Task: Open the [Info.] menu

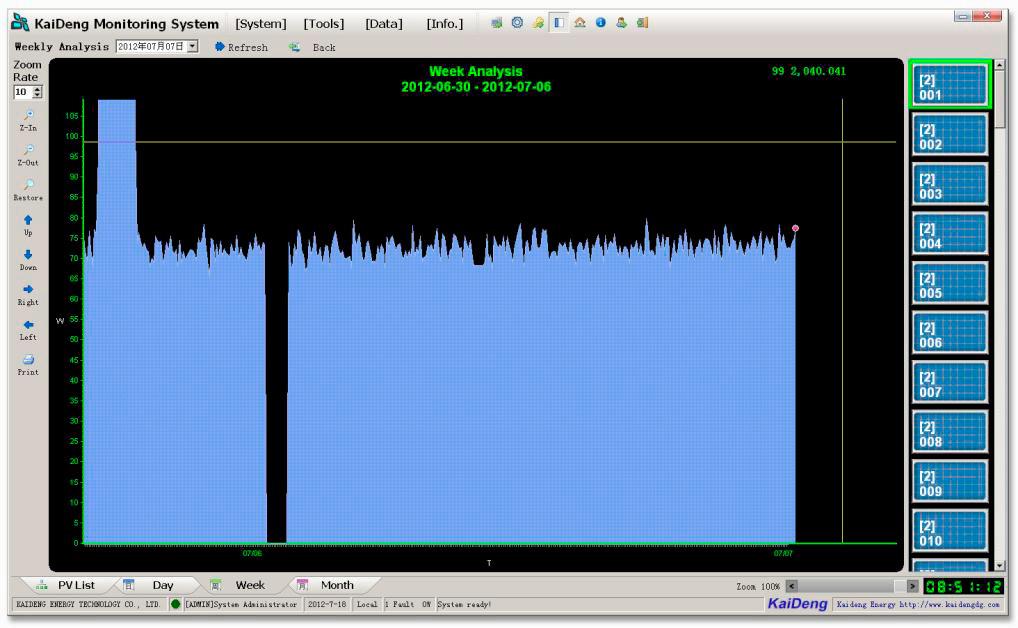Action: coord(445,24)
